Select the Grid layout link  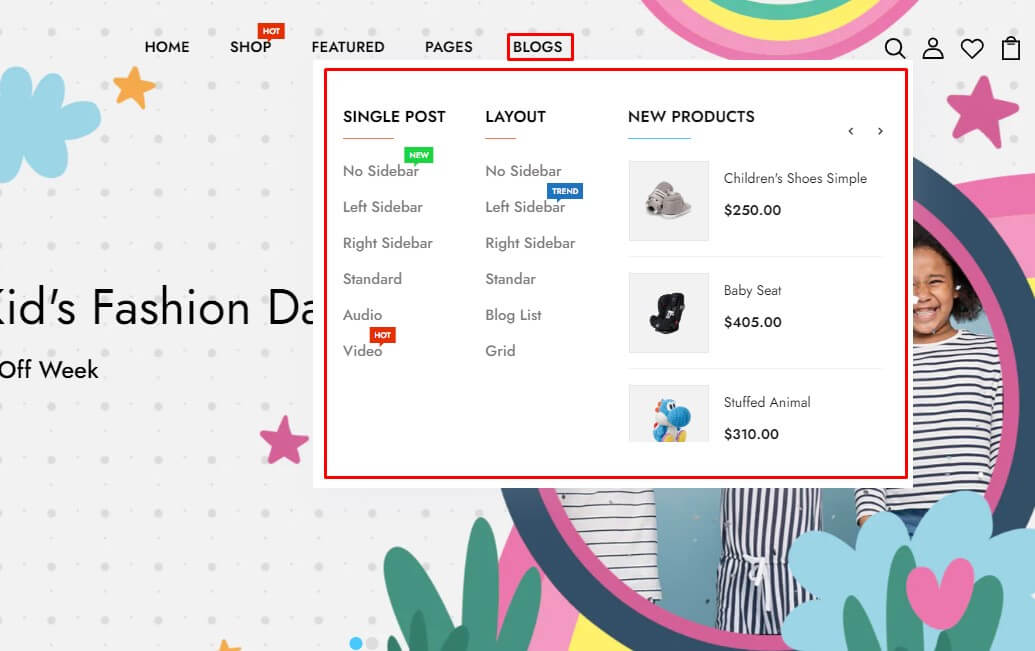(x=500, y=351)
